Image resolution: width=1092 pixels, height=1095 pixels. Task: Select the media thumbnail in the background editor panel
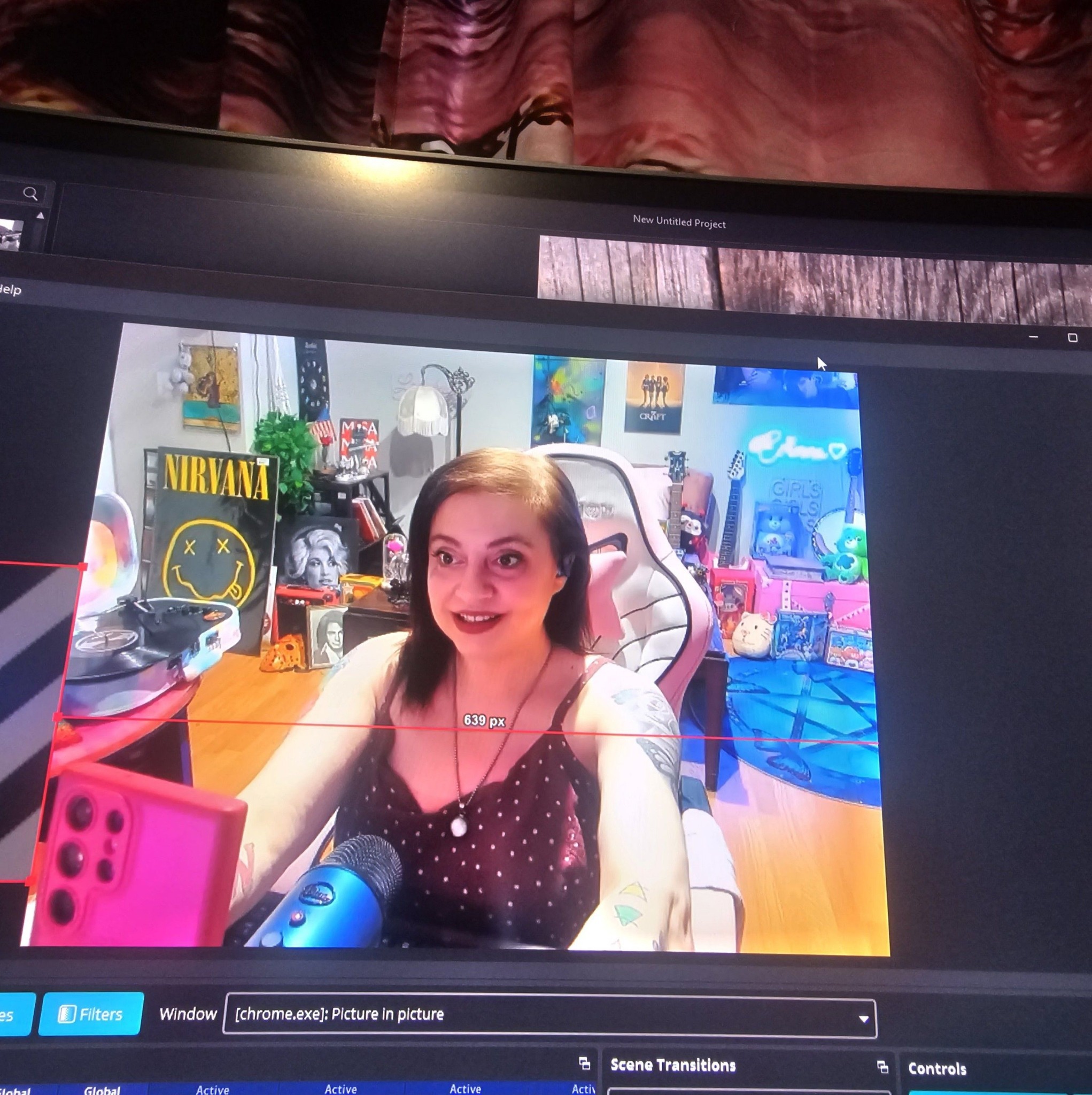11,234
